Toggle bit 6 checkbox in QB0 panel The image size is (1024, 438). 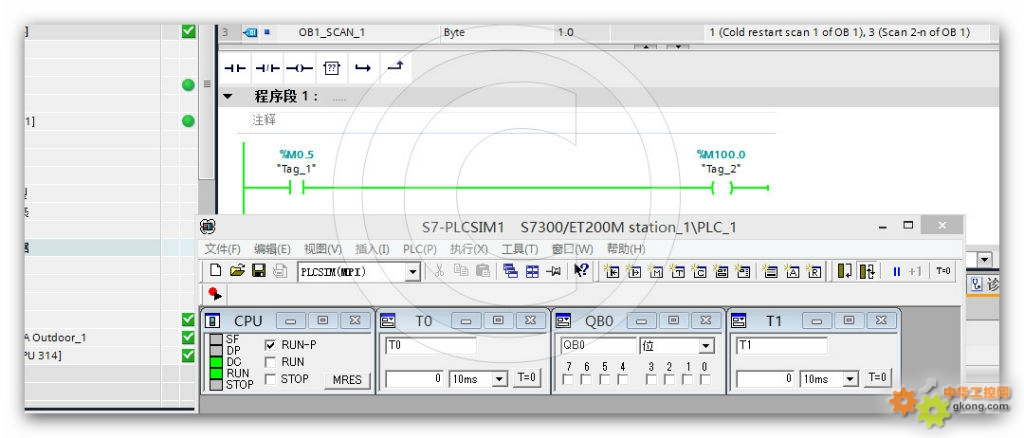586,379
